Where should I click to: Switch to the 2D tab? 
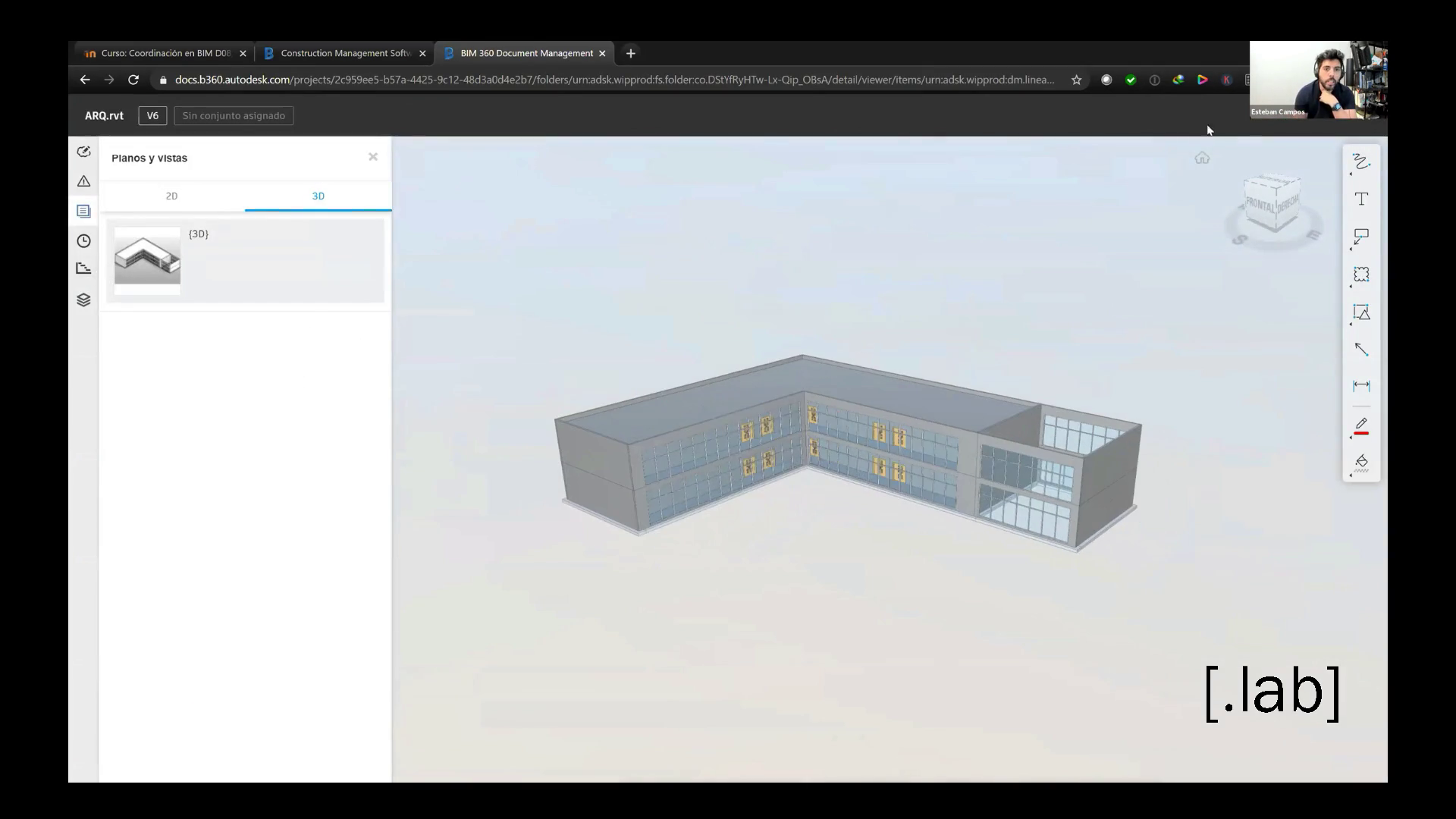click(171, 196)
